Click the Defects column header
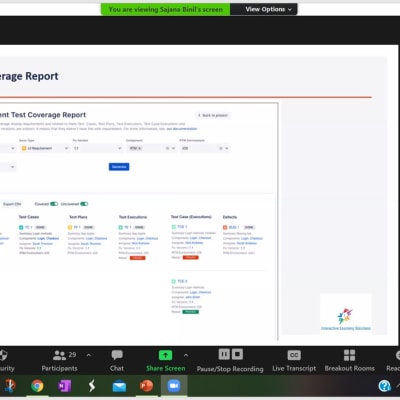Screen dimensions: 400x400 [230, 217]
